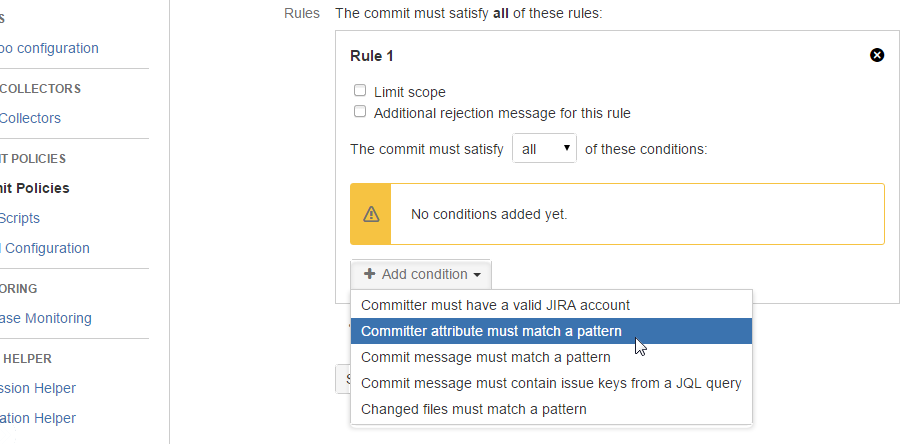
Task: Enable the Limit scope checkbox
Action: 360,91
